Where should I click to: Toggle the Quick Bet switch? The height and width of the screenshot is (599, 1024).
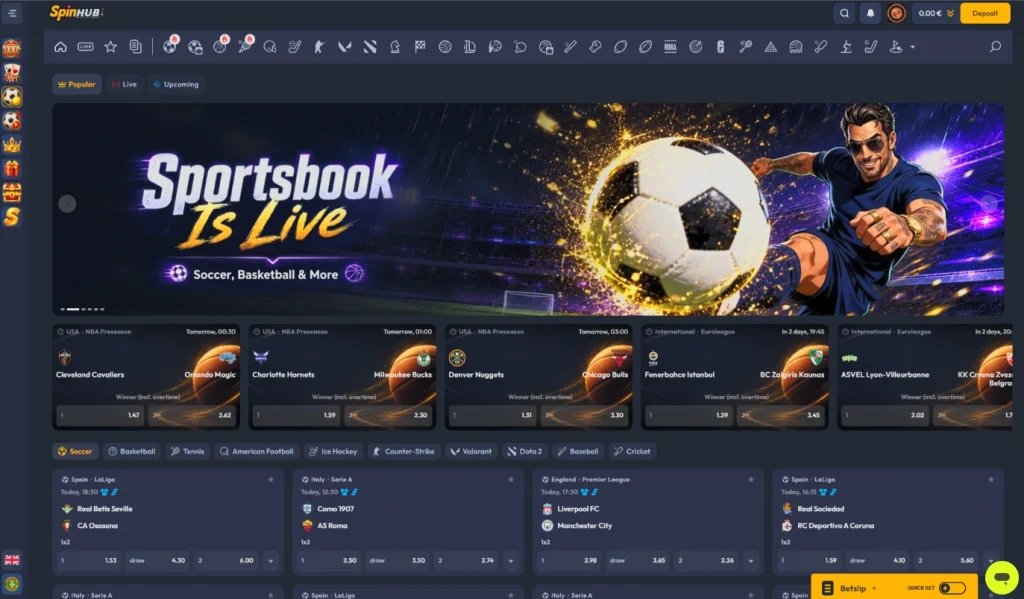[952, 588]
